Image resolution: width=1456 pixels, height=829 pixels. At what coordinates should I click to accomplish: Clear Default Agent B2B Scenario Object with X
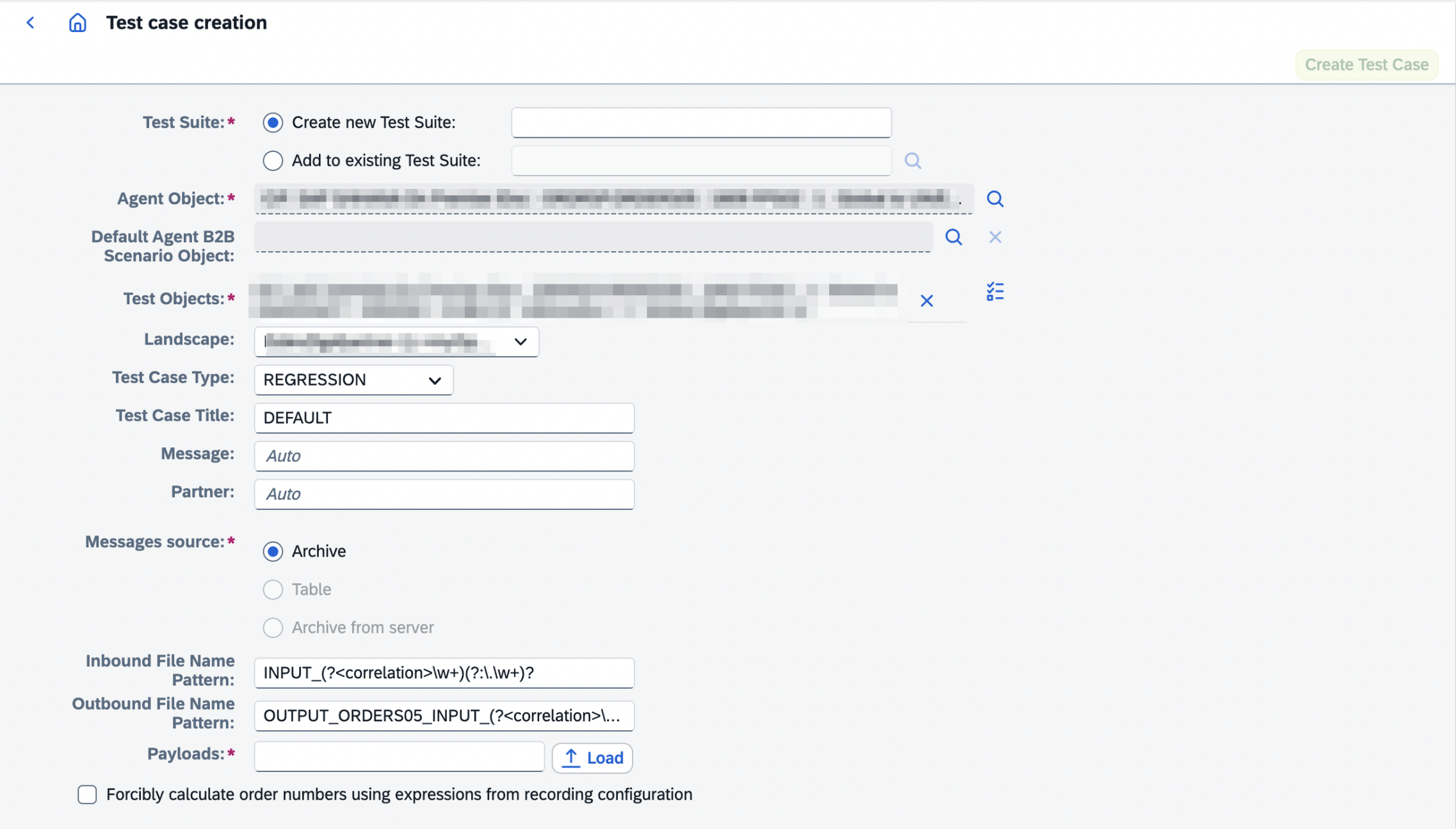(x=994, y=237)
